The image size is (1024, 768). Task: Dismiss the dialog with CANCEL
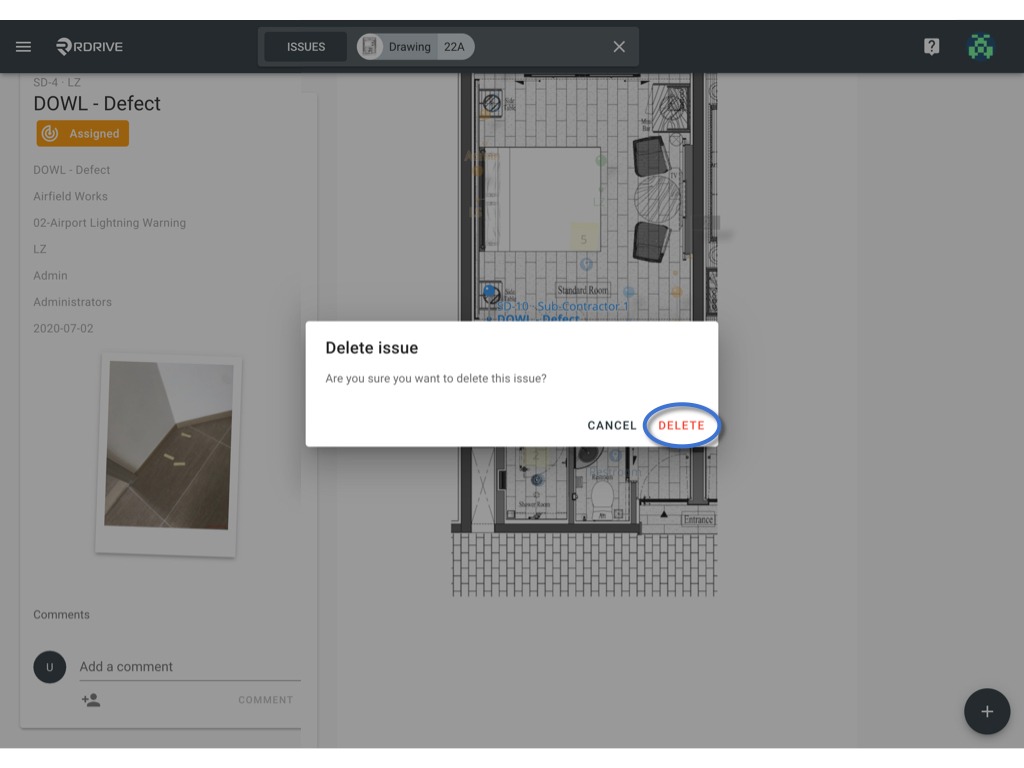(x=611, y=425)
